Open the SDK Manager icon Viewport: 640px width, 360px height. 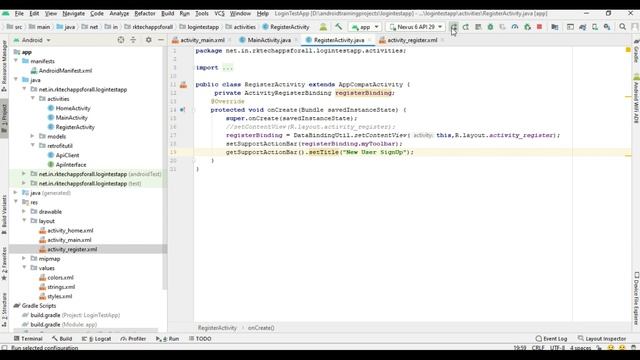pos(607,27)
